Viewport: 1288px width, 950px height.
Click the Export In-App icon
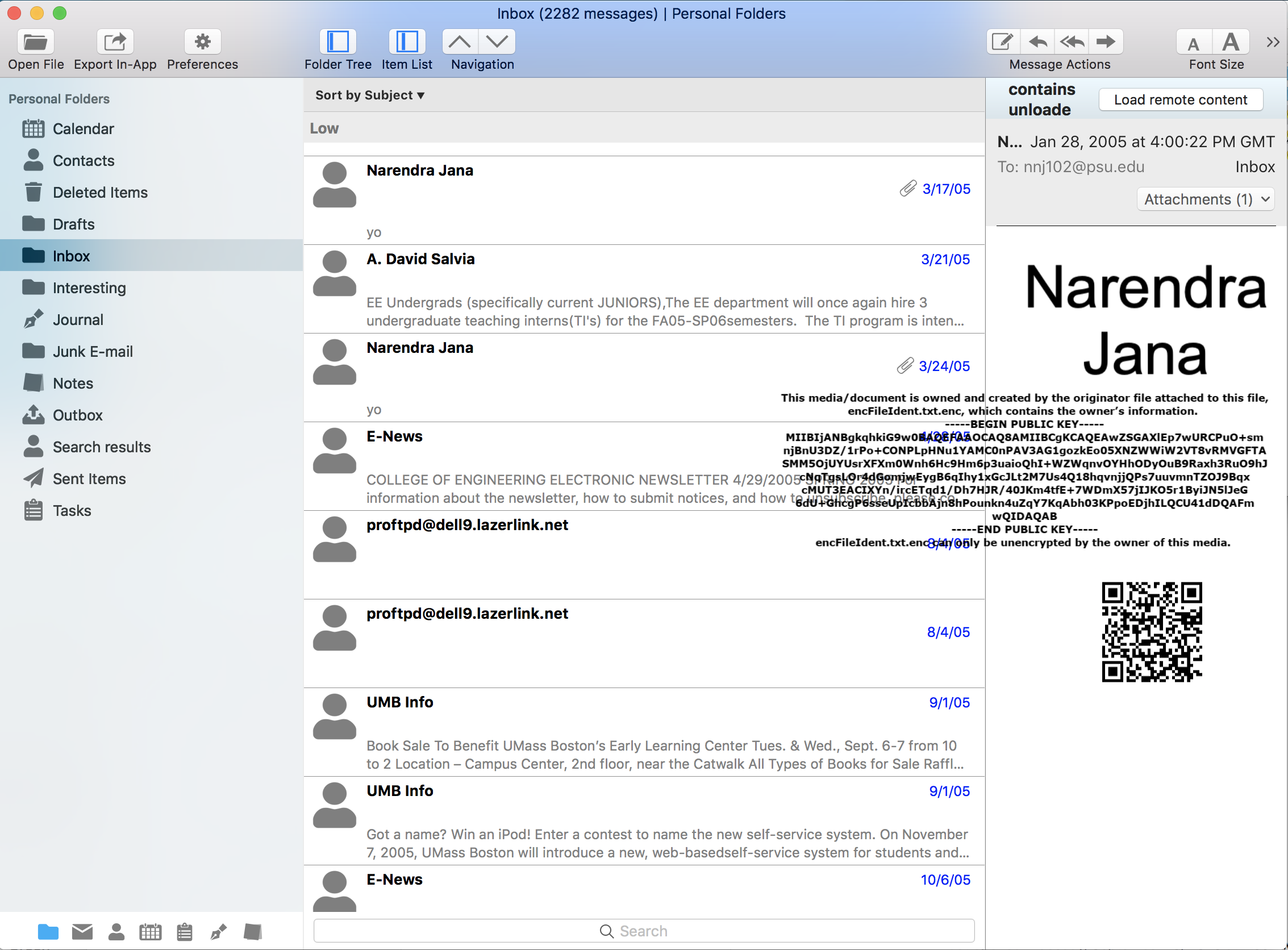point(115,42)
